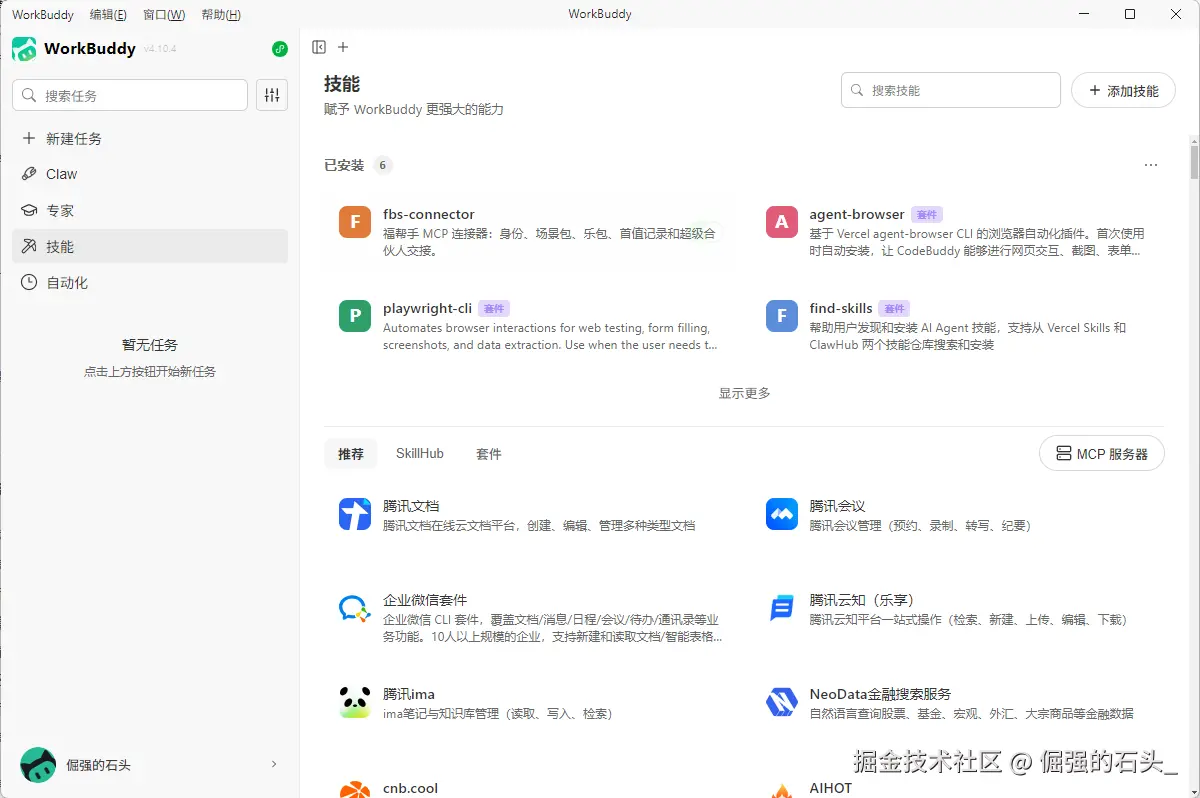
Task: Open the 窗口(W) menu
Action: pyautogui.click(x=164, y=15)
